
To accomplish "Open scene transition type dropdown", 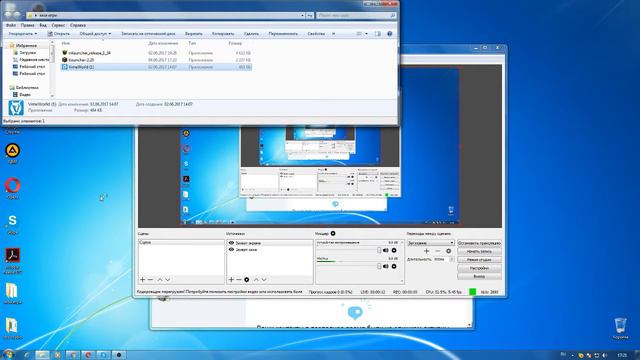I will pos(431,242).
